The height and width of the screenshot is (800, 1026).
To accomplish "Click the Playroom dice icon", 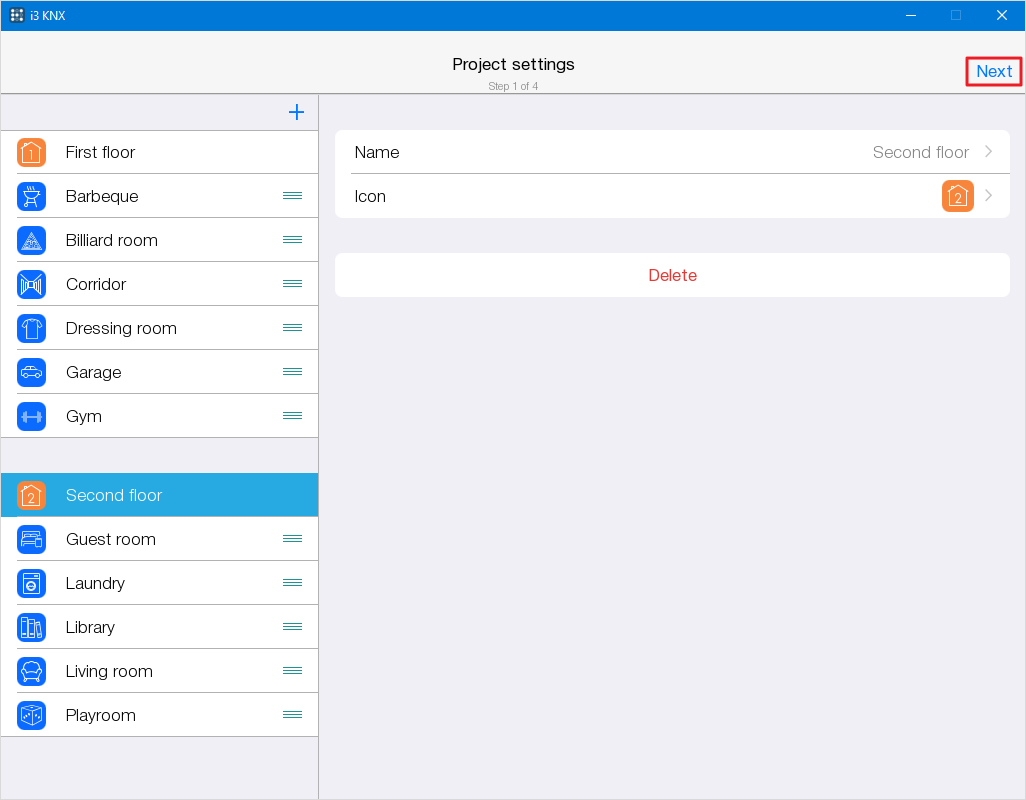I will [31, 715].
